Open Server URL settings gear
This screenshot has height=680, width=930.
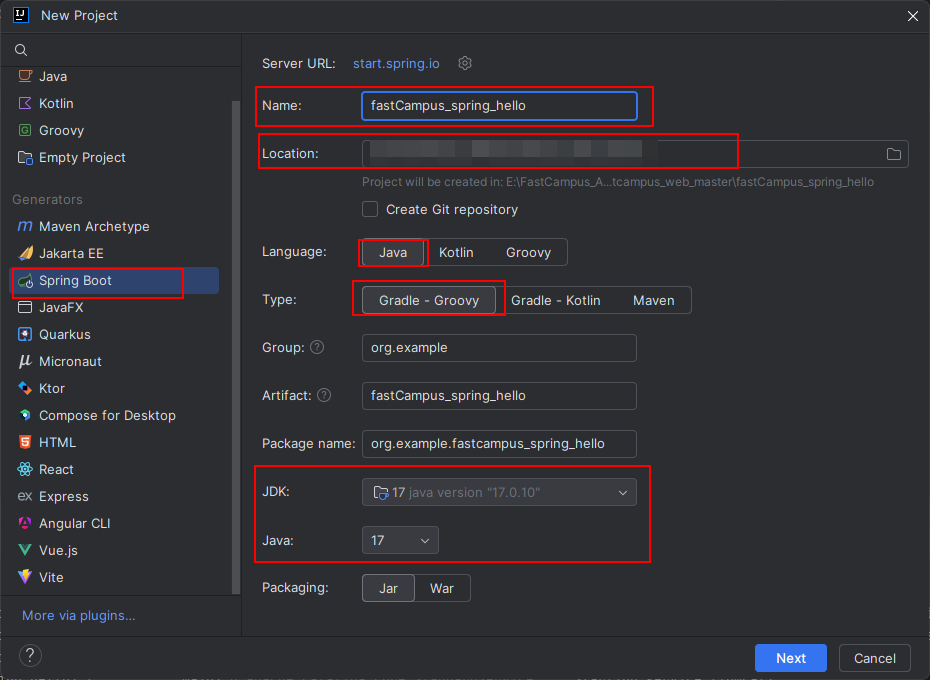[x=465, y=63]
